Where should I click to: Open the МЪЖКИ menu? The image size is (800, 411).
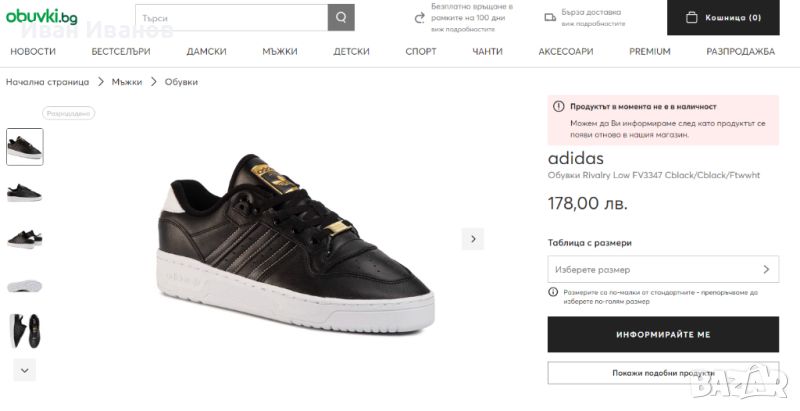(x=280, y=51)
